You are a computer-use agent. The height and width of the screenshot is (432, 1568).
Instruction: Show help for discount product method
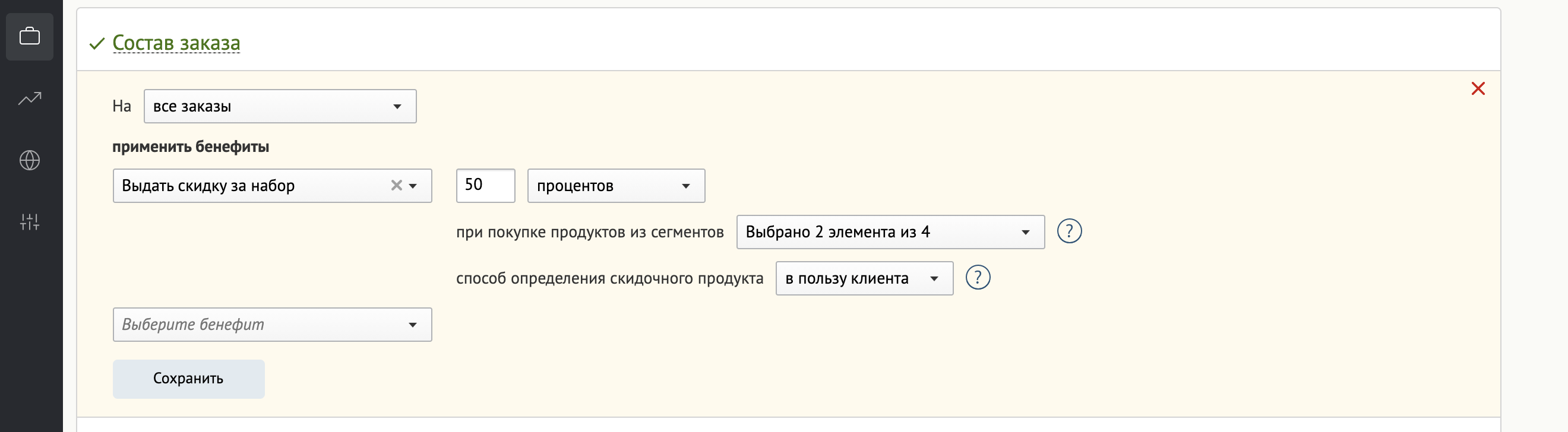pos(978,278)
